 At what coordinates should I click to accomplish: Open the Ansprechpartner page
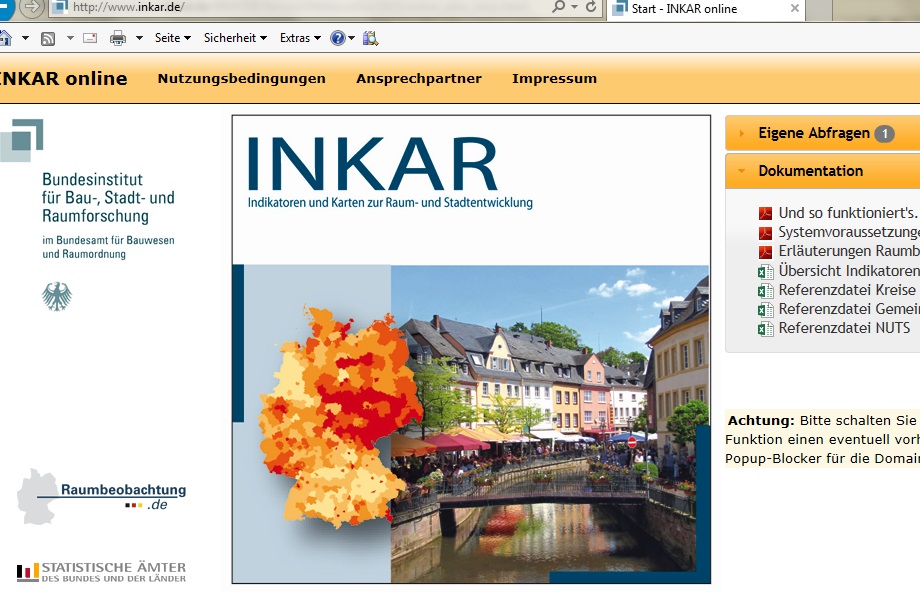pos(419,79)
